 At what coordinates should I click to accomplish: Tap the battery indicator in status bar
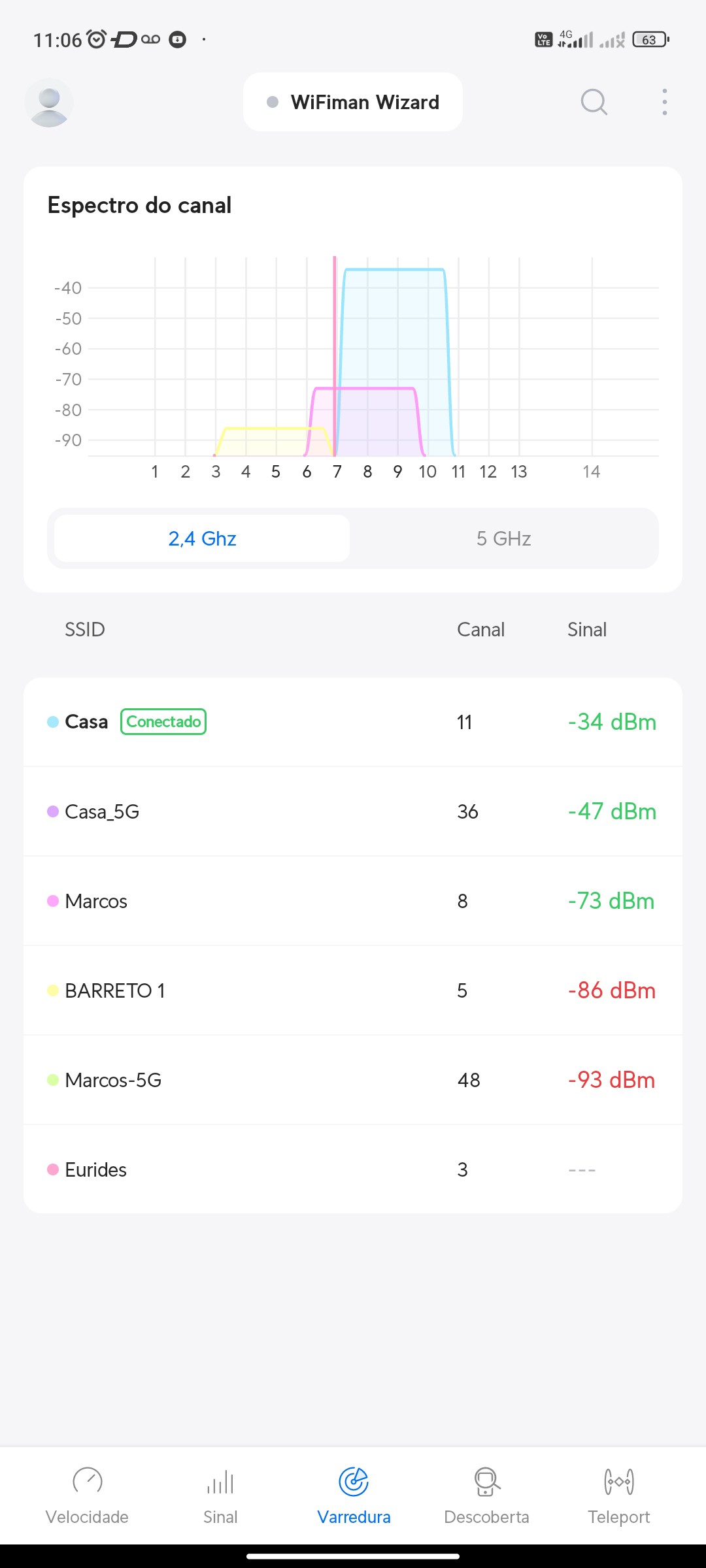pos(650,40)
